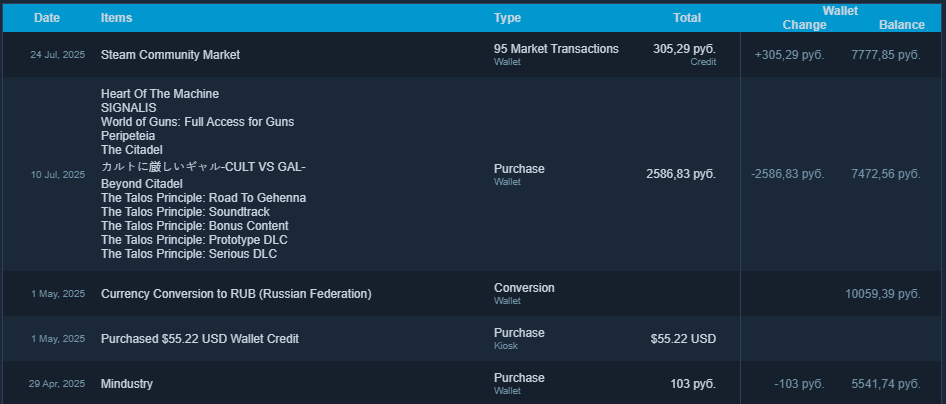Select the 95 Market Transactions type

[x=556, y=49]
